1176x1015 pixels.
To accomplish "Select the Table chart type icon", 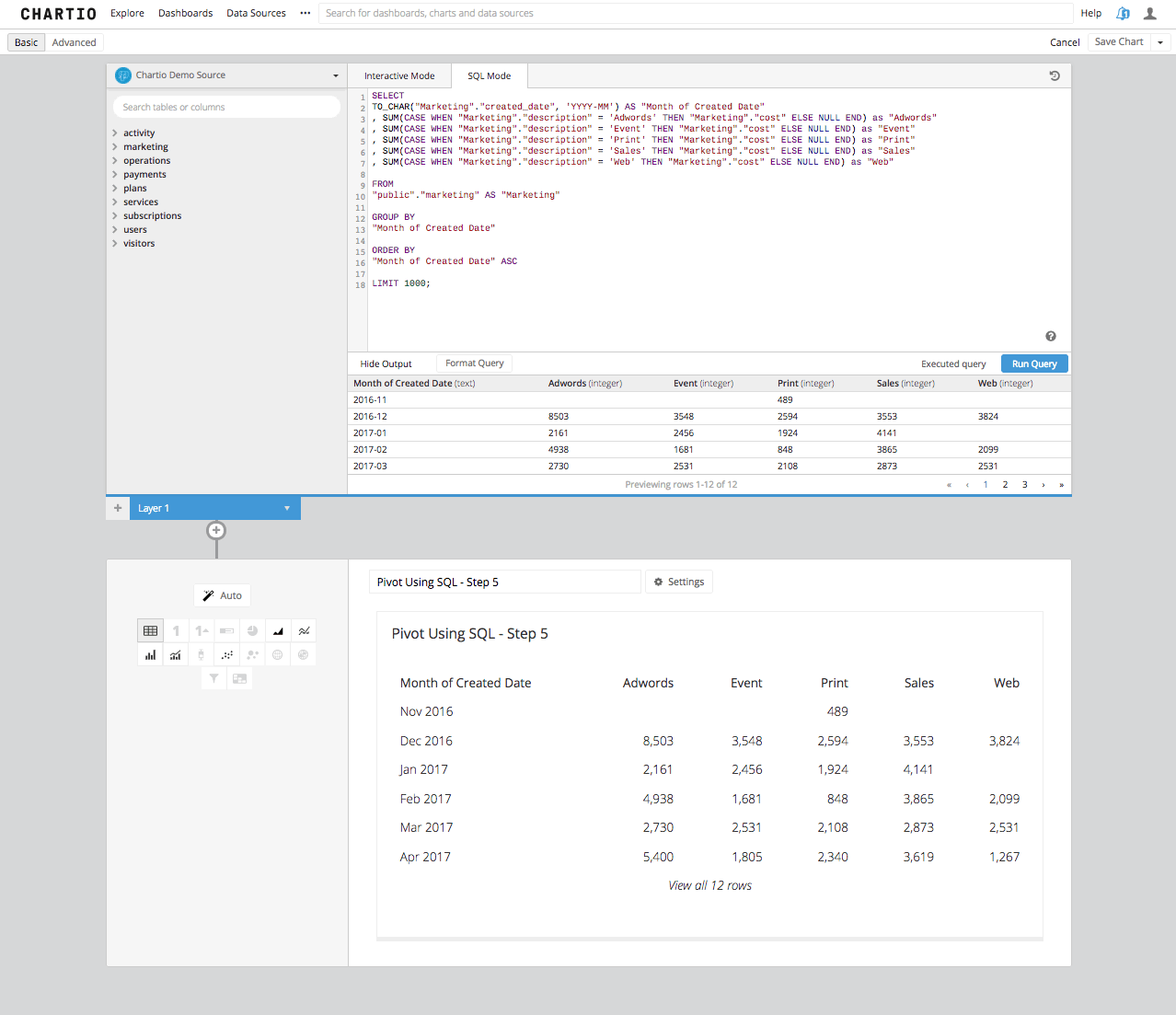I will (150, 630).
